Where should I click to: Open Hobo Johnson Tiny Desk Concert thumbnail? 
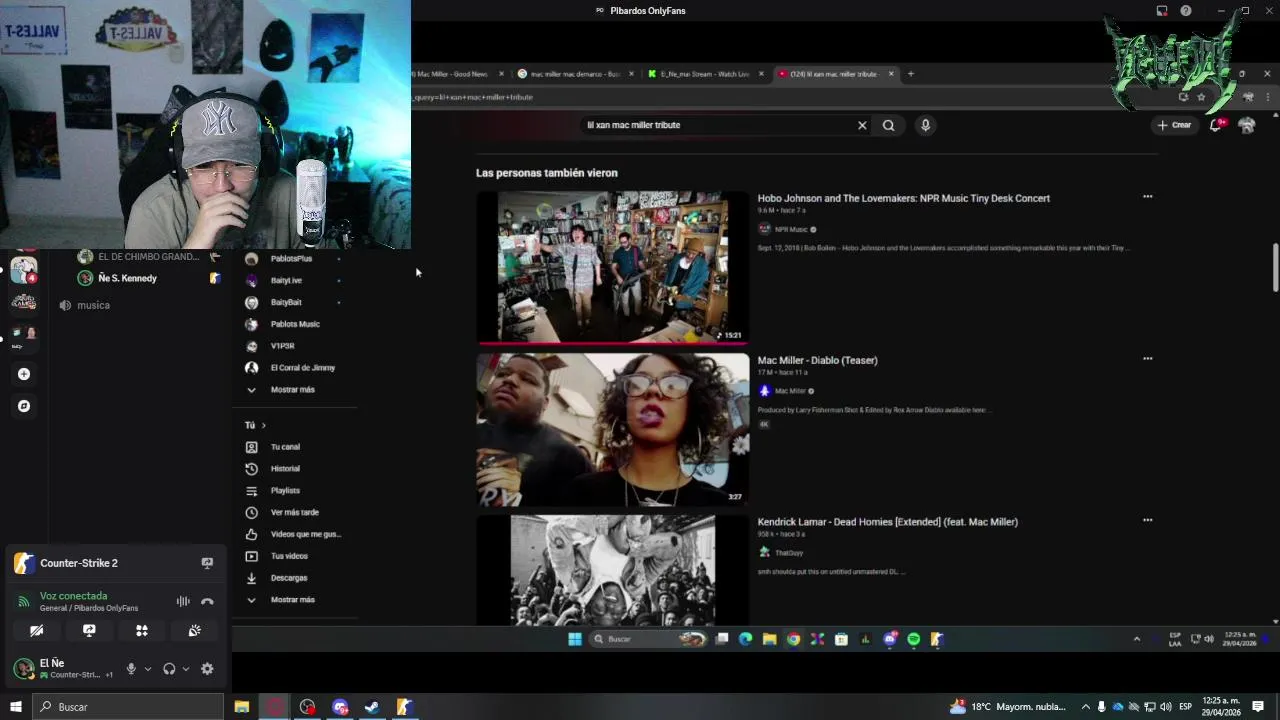(612, 267)
